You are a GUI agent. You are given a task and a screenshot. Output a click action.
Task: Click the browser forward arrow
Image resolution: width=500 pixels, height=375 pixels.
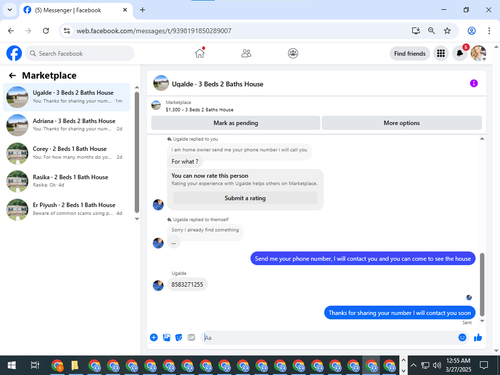coord(28,31)
